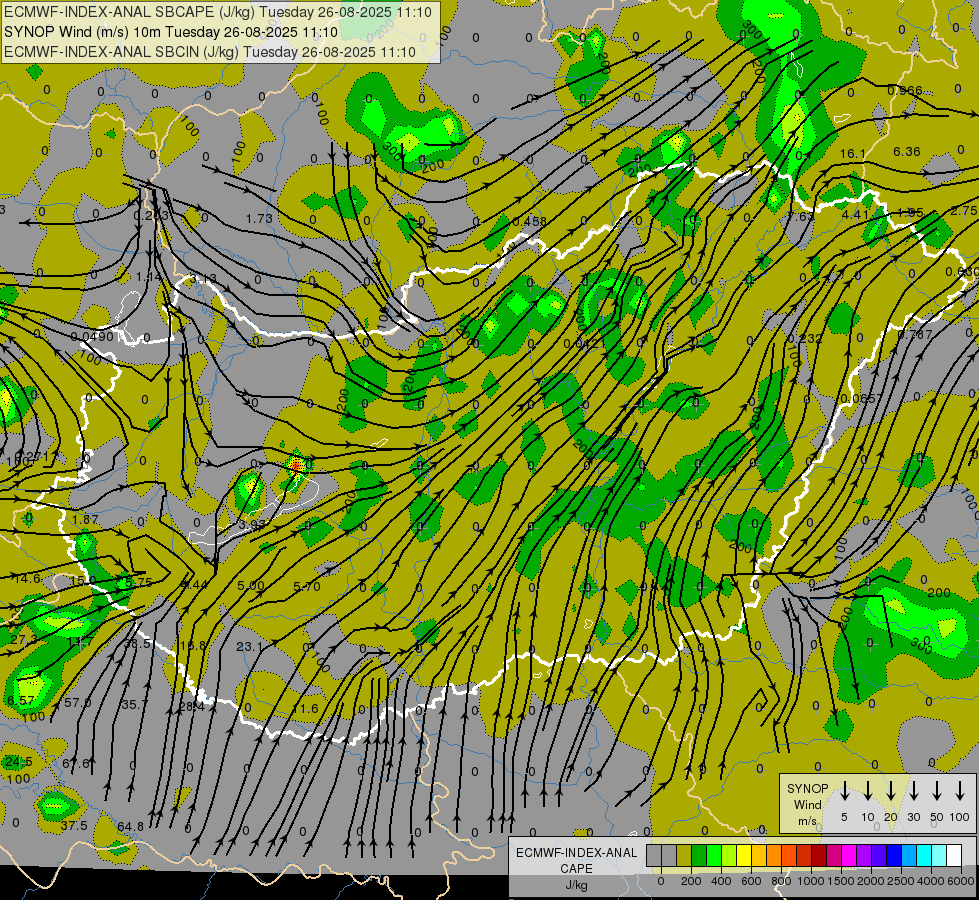Image resolution: width=979 pixels, height=900 pixels.
Task: Click the 1.87 value on the map
Action: tap(85, 519)
